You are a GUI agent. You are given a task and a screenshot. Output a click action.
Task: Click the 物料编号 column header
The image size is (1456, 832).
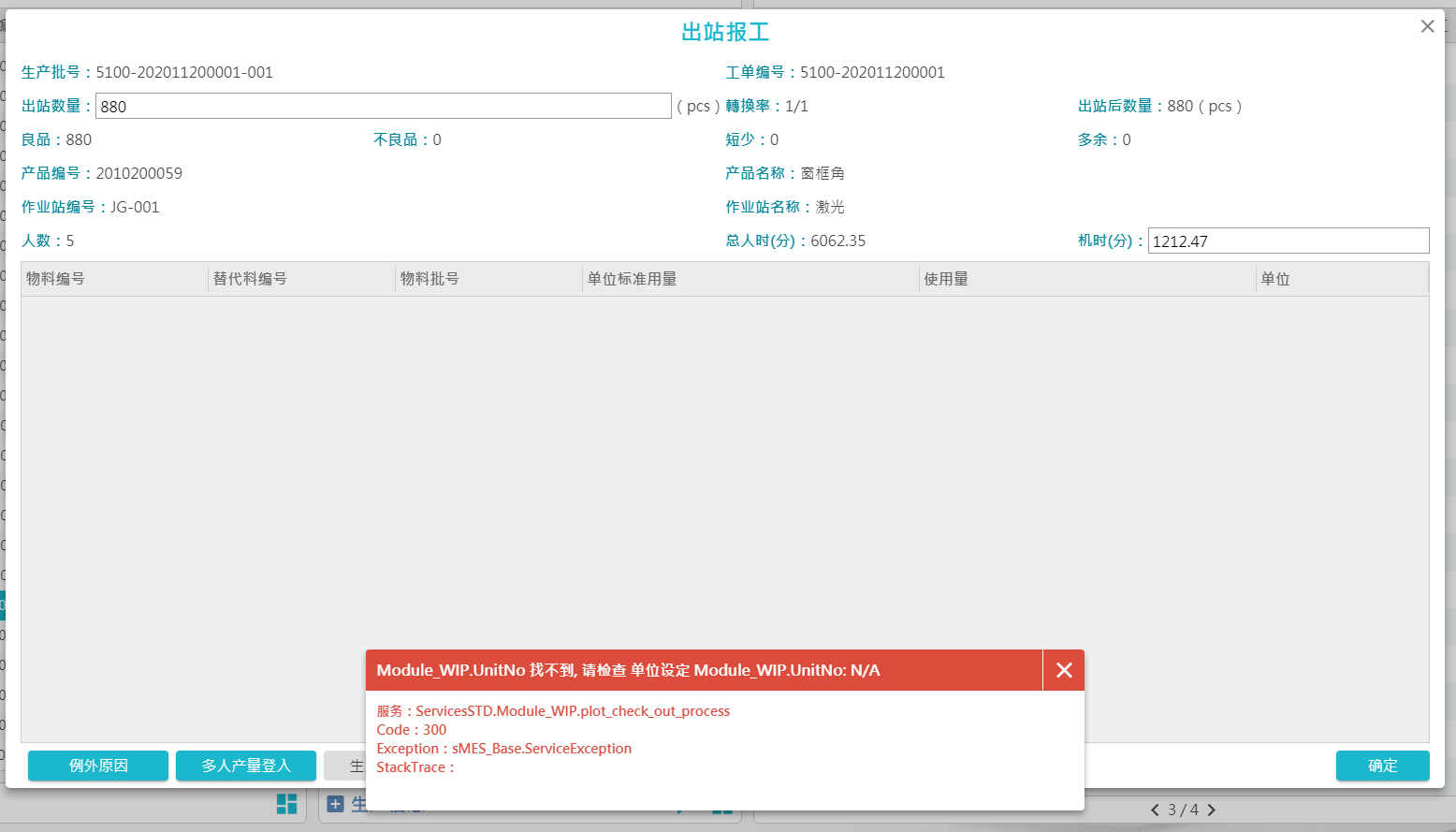point(114,279)
